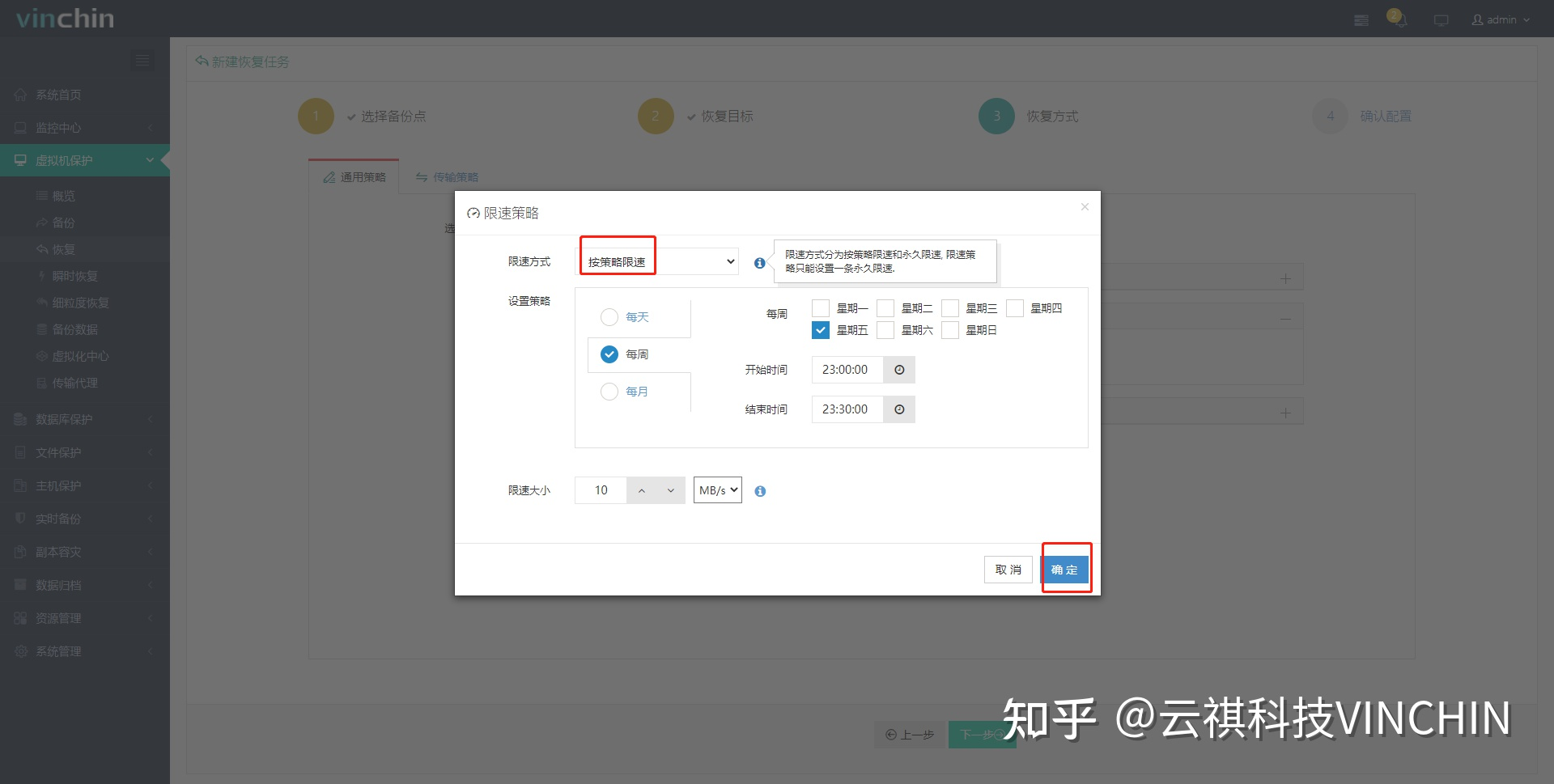1554x784 pixels.
Task: Open the notification bell with badge
Action: click(x=1398, y=19)
